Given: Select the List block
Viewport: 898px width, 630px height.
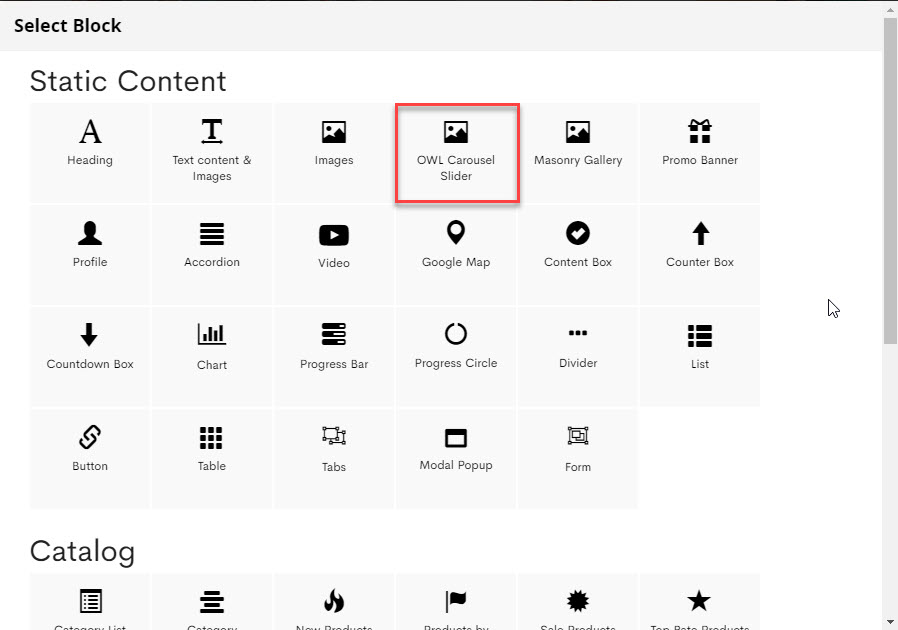Looking at the screenshot, I should [x=700, y=357].
